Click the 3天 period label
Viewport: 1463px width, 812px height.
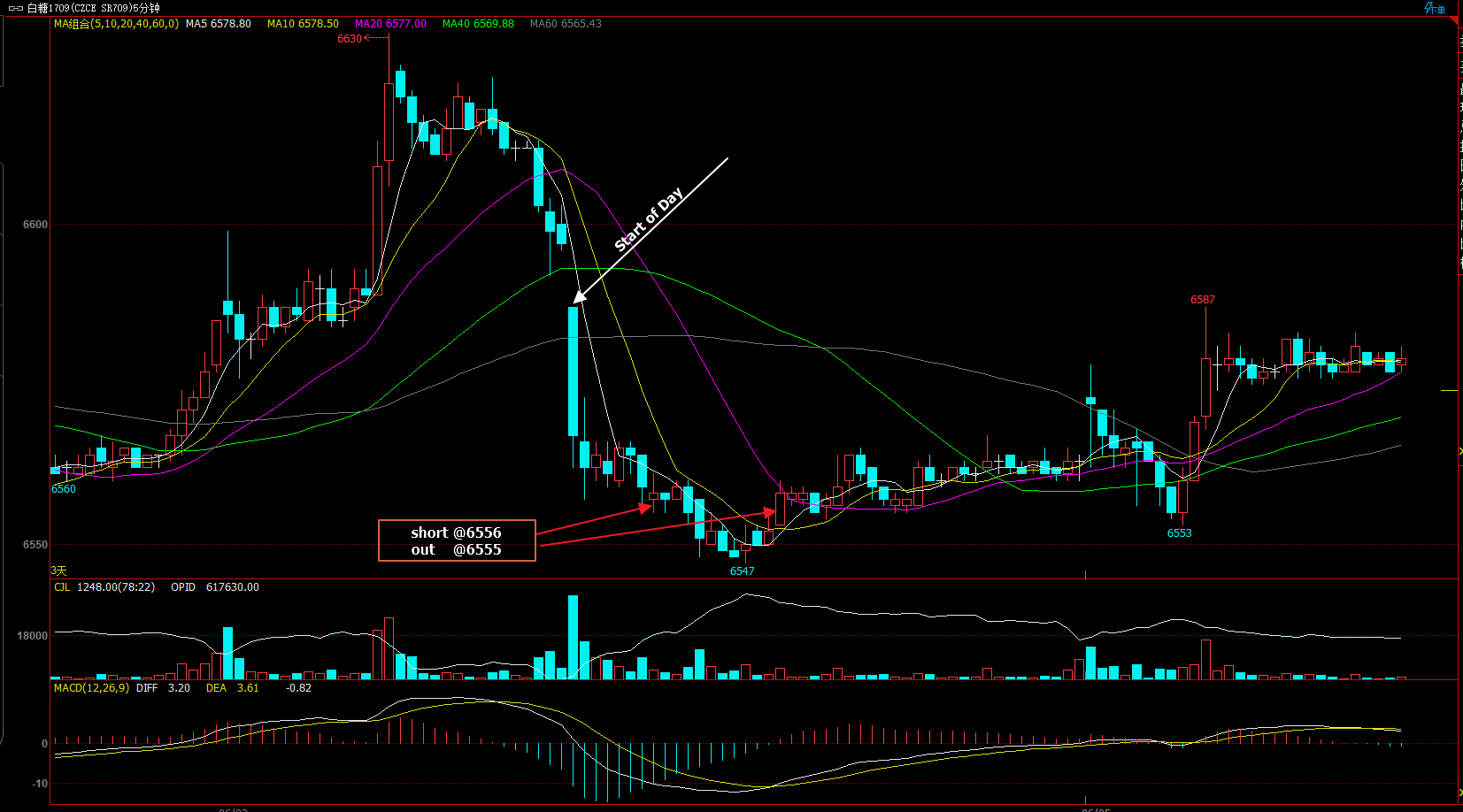point(58,571)
